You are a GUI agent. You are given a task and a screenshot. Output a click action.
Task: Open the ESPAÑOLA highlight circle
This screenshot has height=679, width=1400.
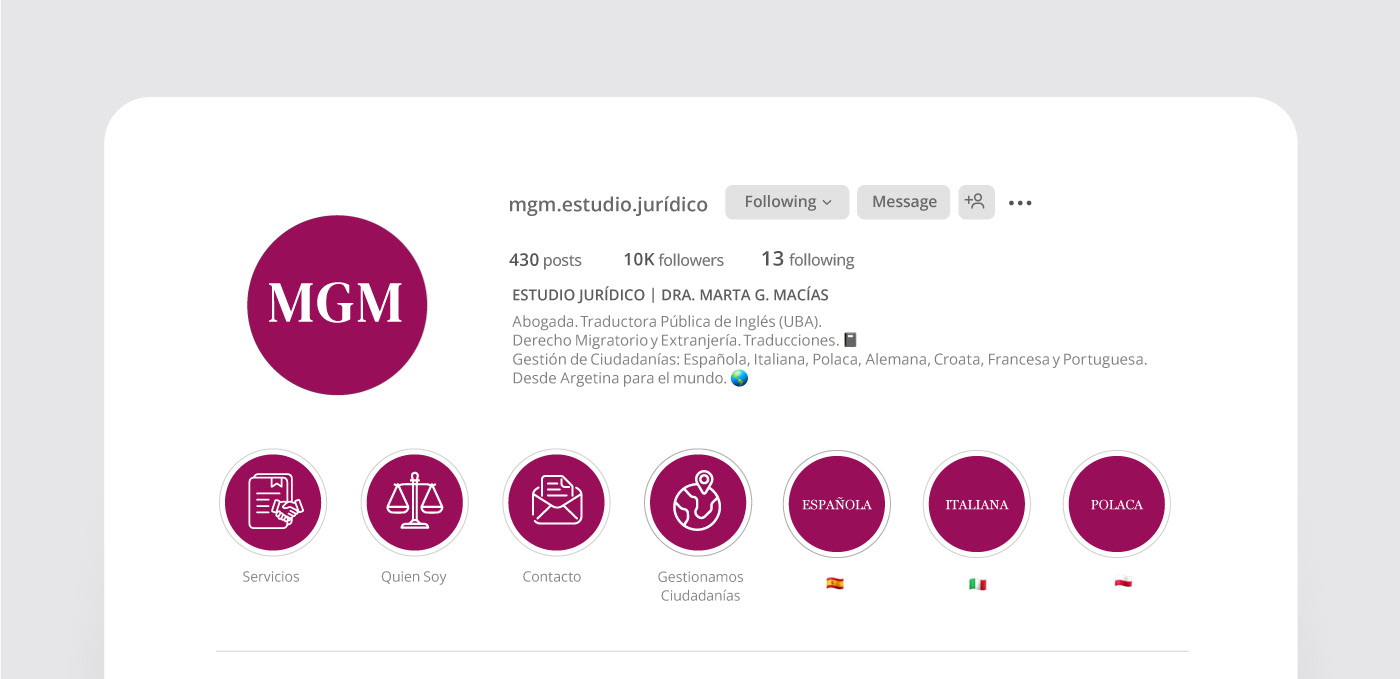click(837, 504)
